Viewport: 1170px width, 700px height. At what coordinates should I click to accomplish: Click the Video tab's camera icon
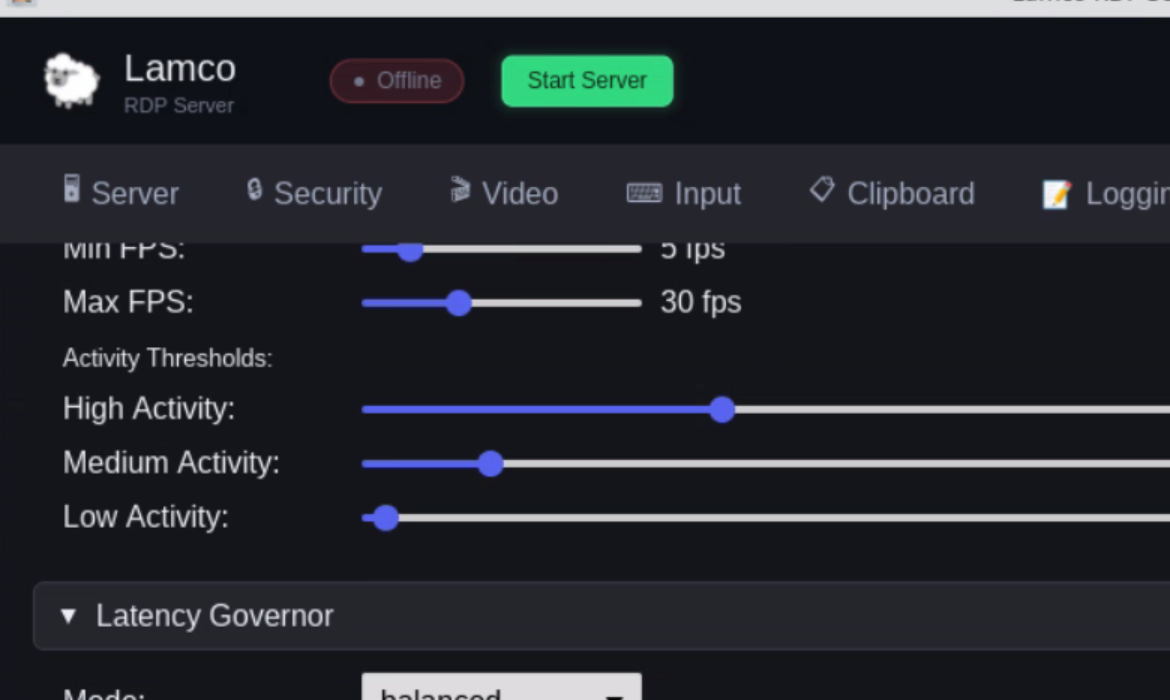[x=459, y=188]
